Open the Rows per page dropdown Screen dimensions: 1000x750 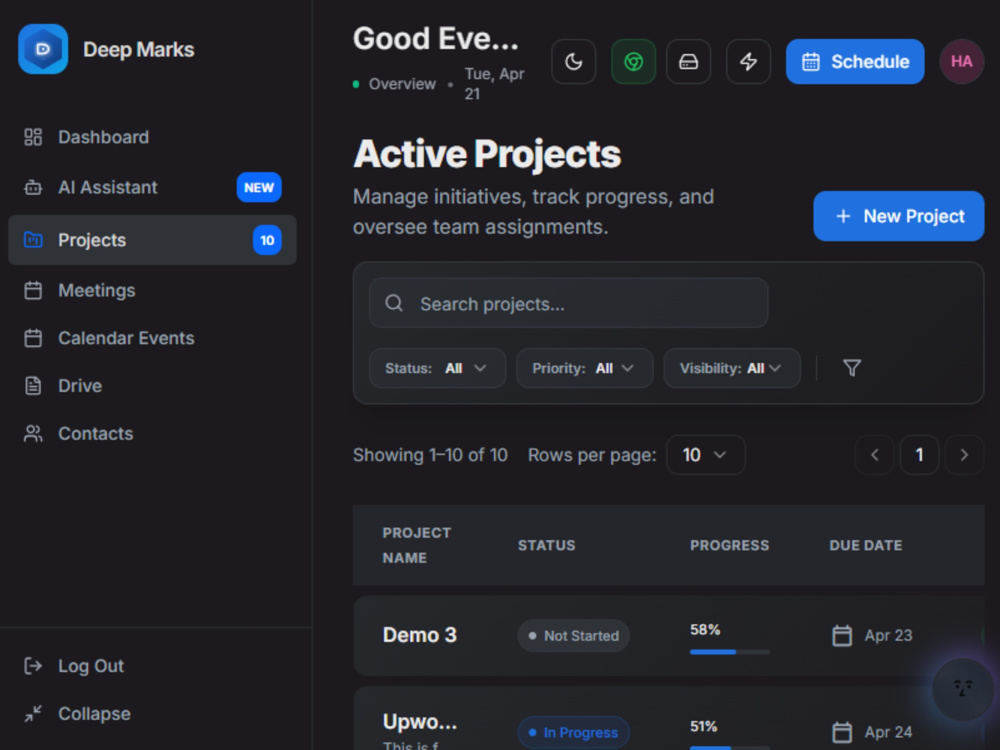705,455
